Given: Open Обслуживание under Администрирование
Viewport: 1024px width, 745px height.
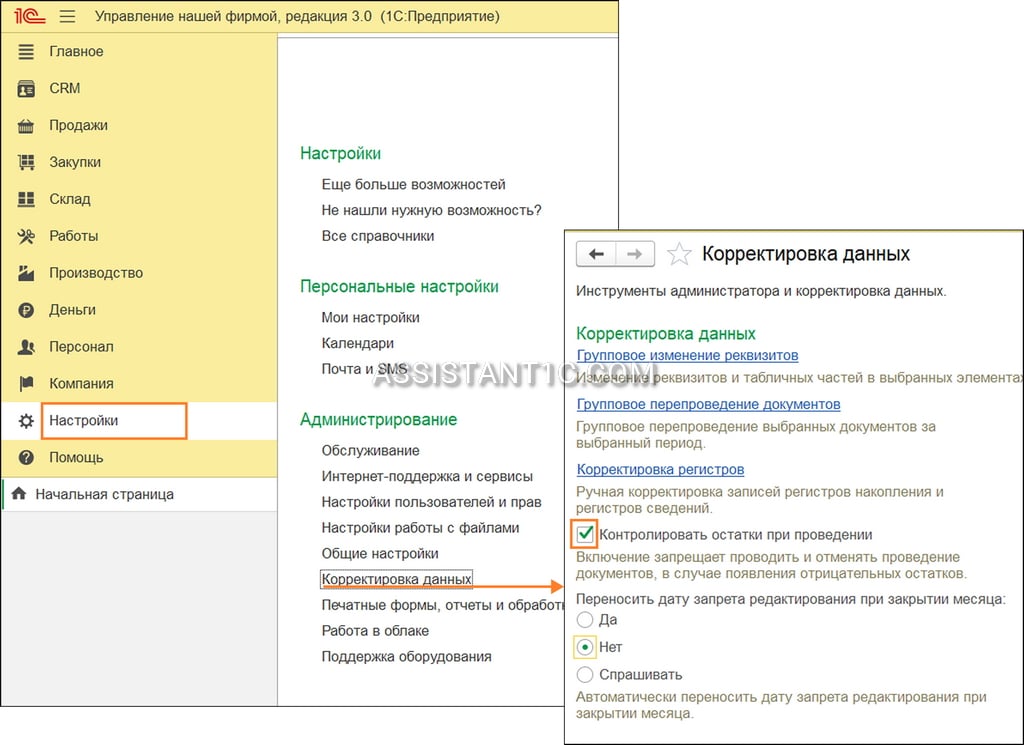Looking at the screenshot, I should coord(370,451).
